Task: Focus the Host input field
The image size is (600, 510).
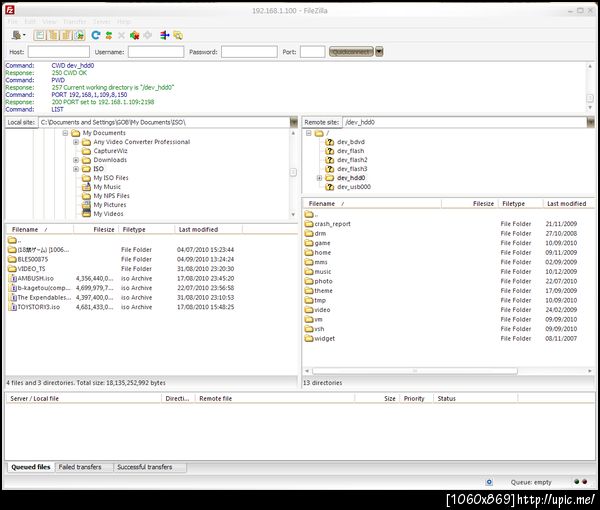Action: point(59,52)
